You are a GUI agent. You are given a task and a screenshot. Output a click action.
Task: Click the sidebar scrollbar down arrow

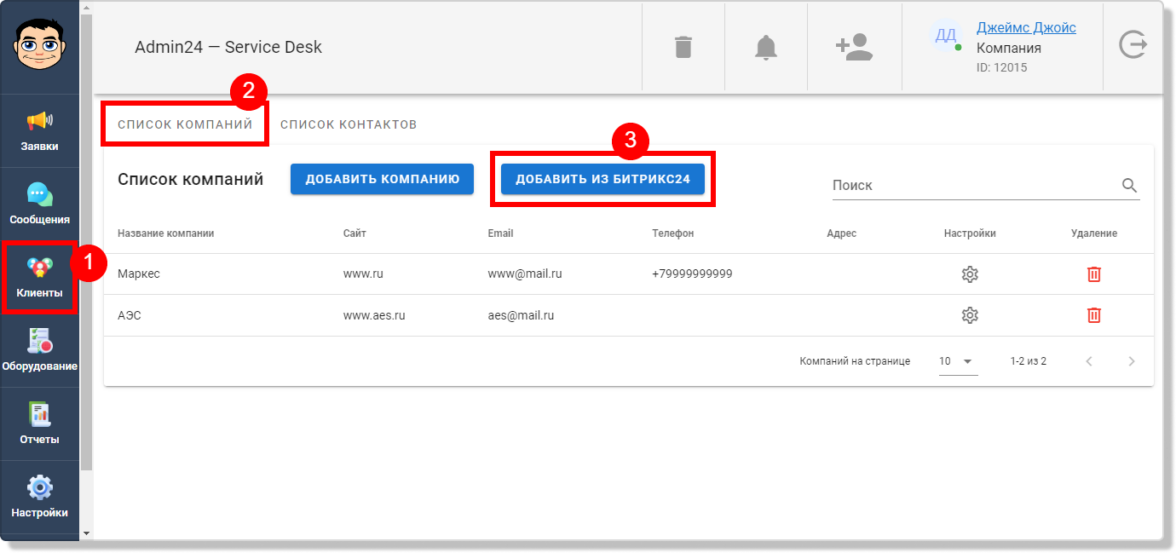[86, 533]
